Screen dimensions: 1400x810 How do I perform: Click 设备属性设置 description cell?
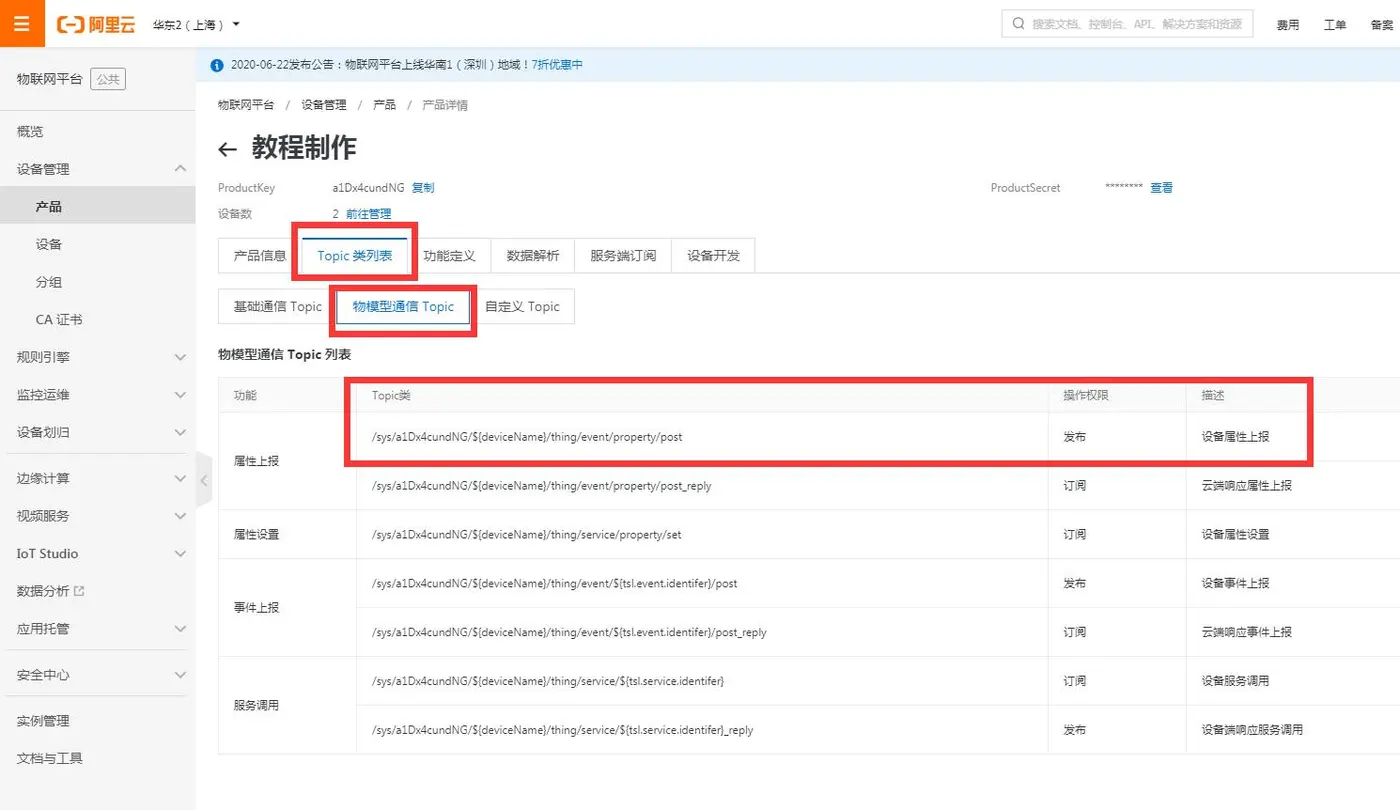[x=1236, y=535]
